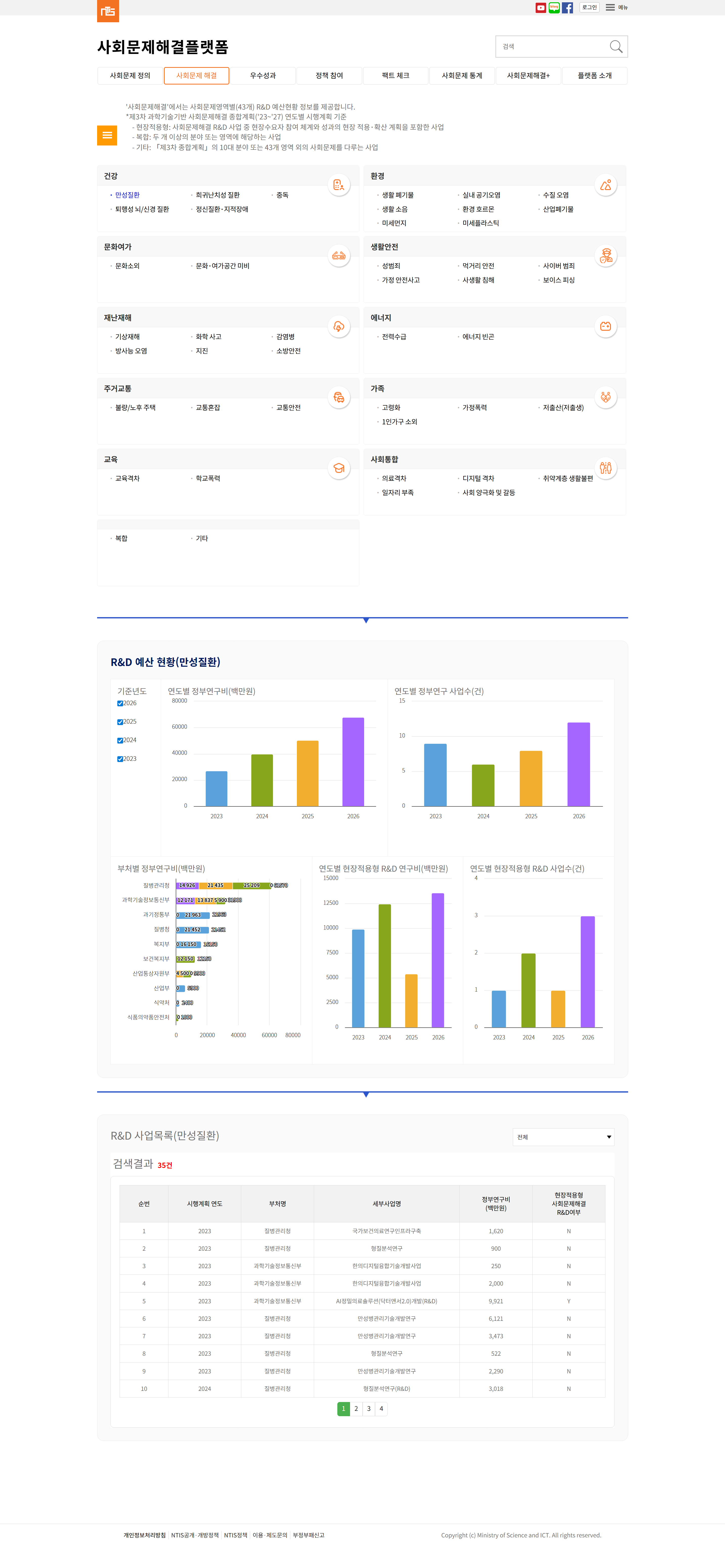
Task: Click the NTIS orange logo icon
Action: (x=108, y=11)
